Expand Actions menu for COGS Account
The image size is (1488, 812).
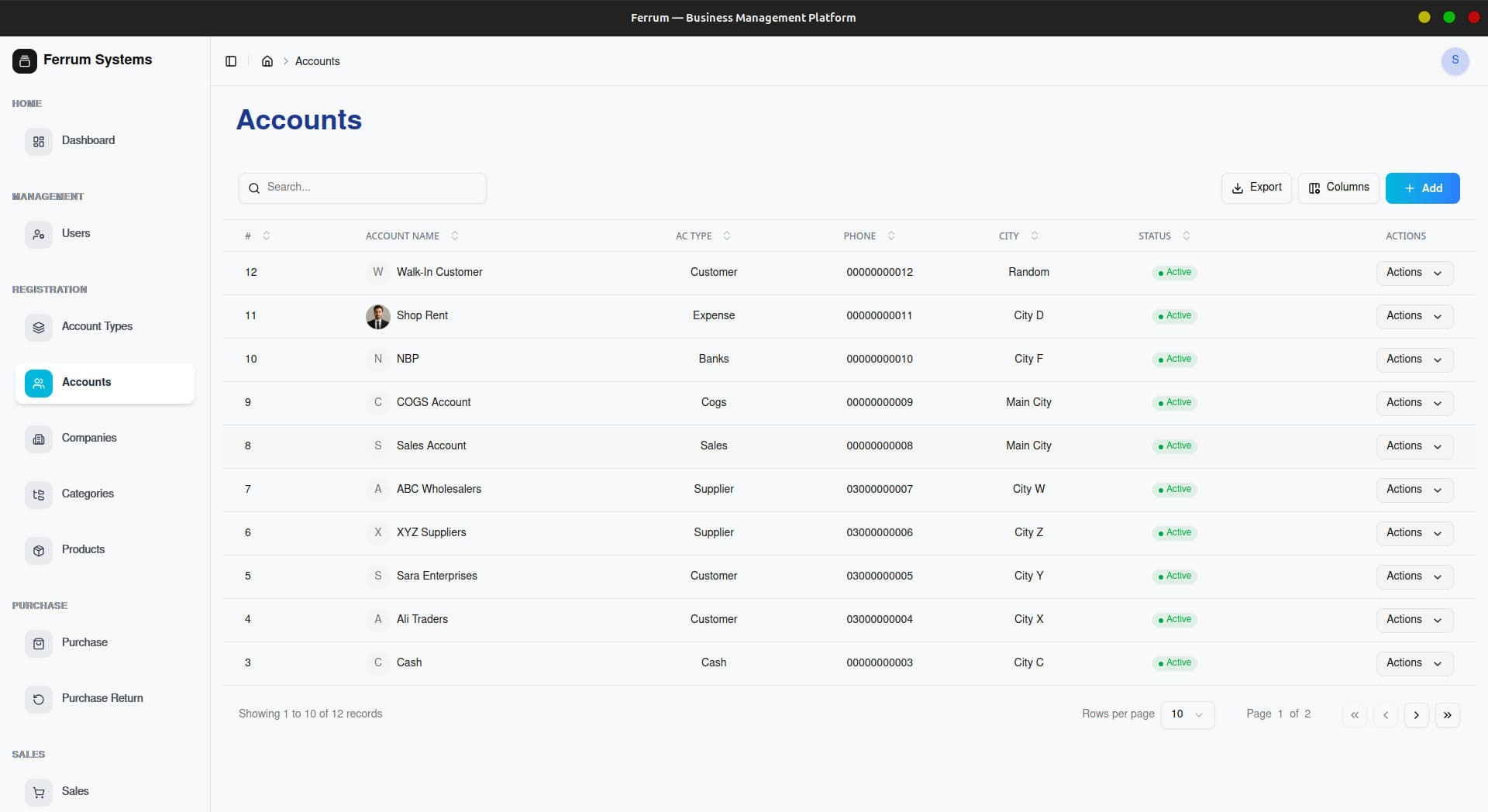tap(1414, 403)
